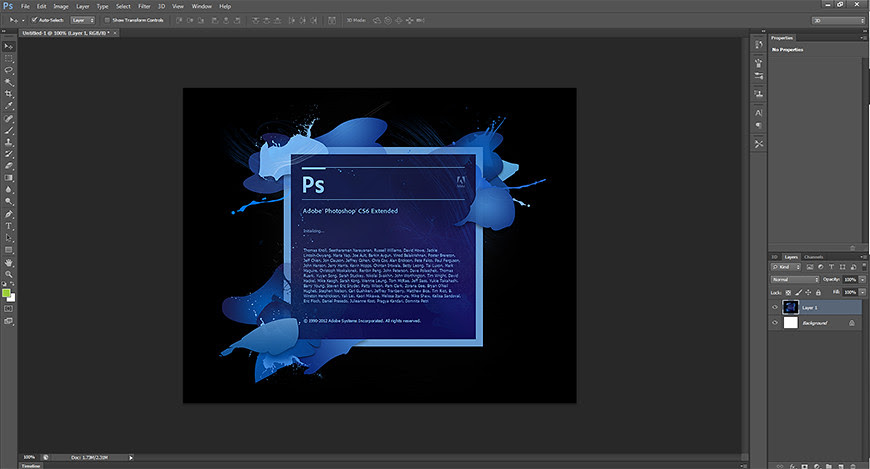Toggle lock transparent pixels
This screenshot has width=870, height=469.
(x=788, y=293)
